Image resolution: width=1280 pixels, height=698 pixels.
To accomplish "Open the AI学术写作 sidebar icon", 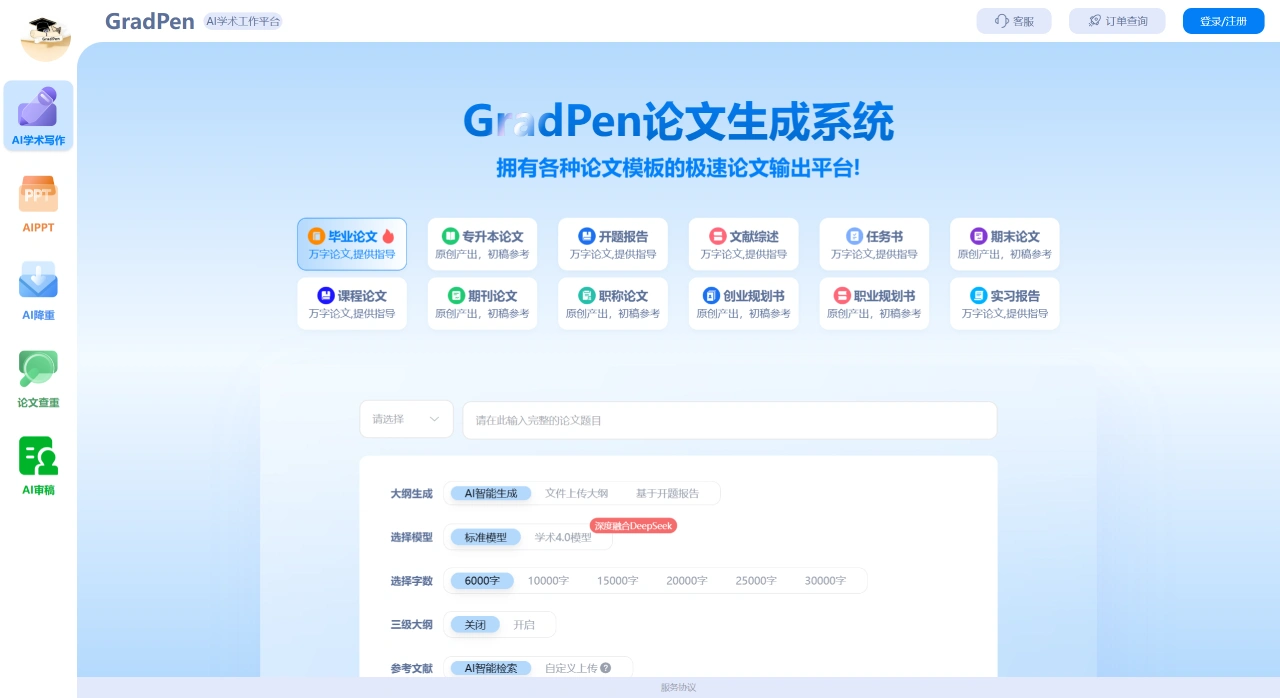I will [38, 116].
